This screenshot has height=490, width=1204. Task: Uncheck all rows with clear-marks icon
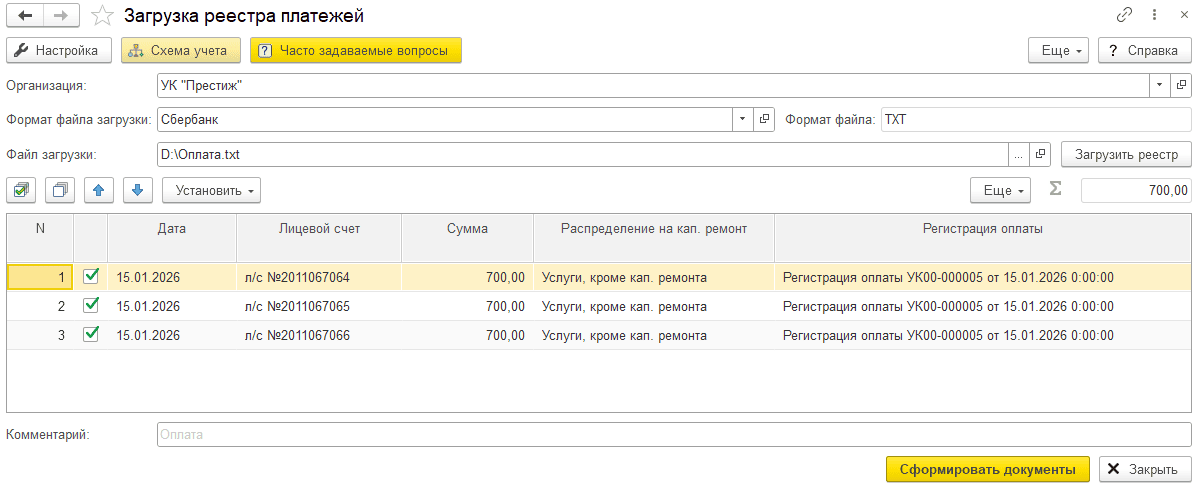62,189
